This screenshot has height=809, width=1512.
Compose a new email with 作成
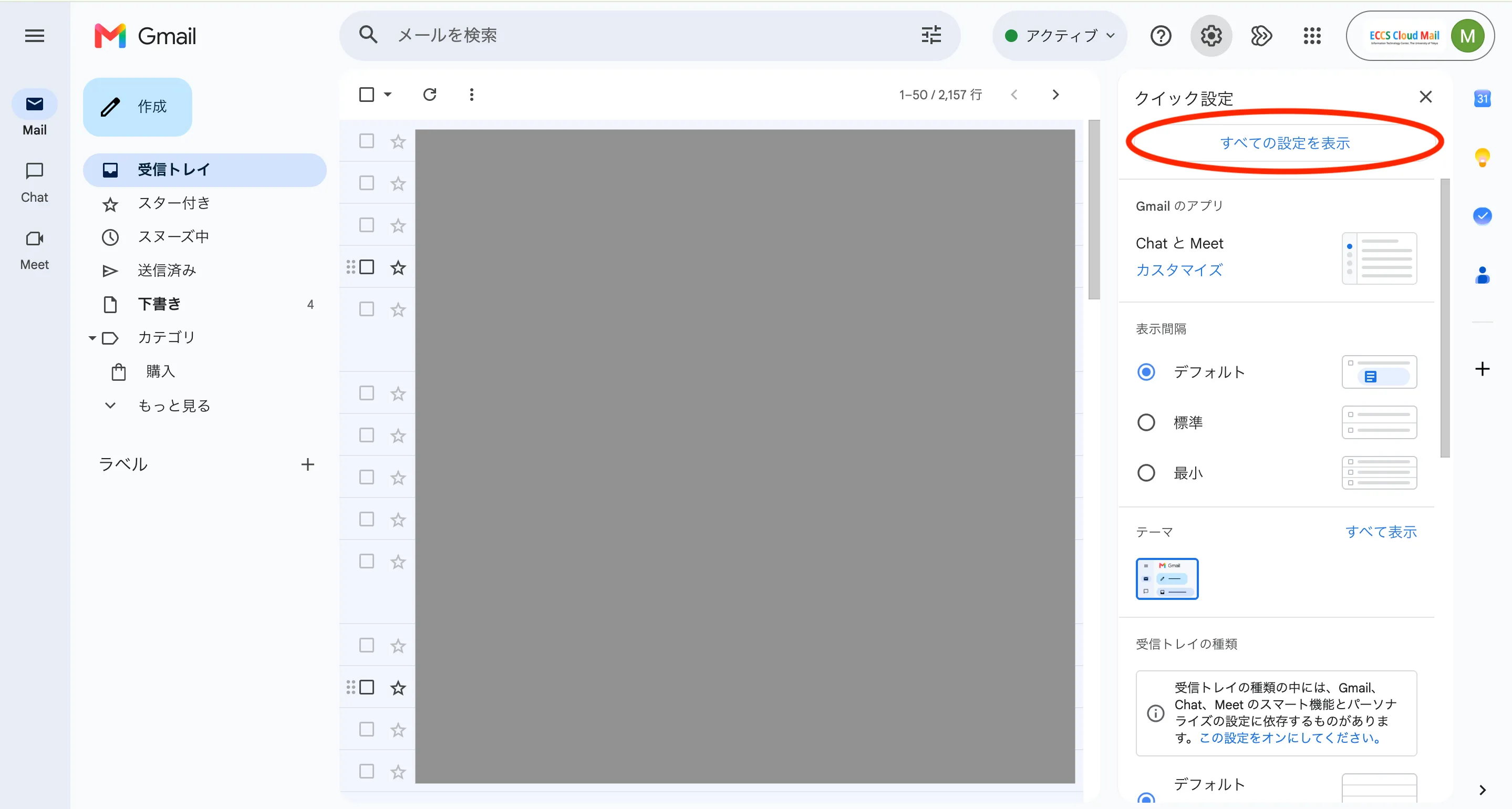137,107
